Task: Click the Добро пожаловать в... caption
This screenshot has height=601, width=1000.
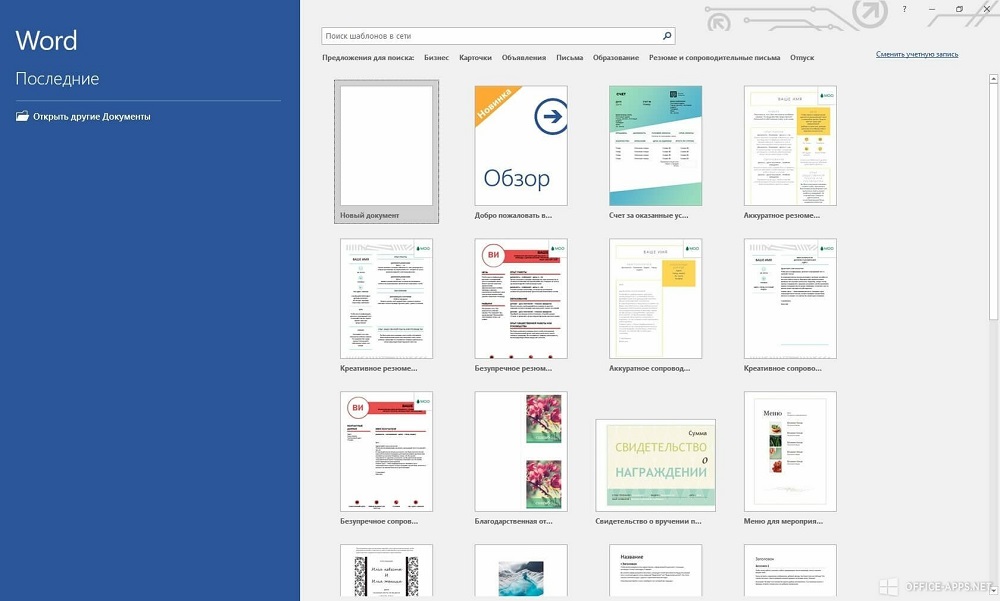Action: tap(513, 216)
